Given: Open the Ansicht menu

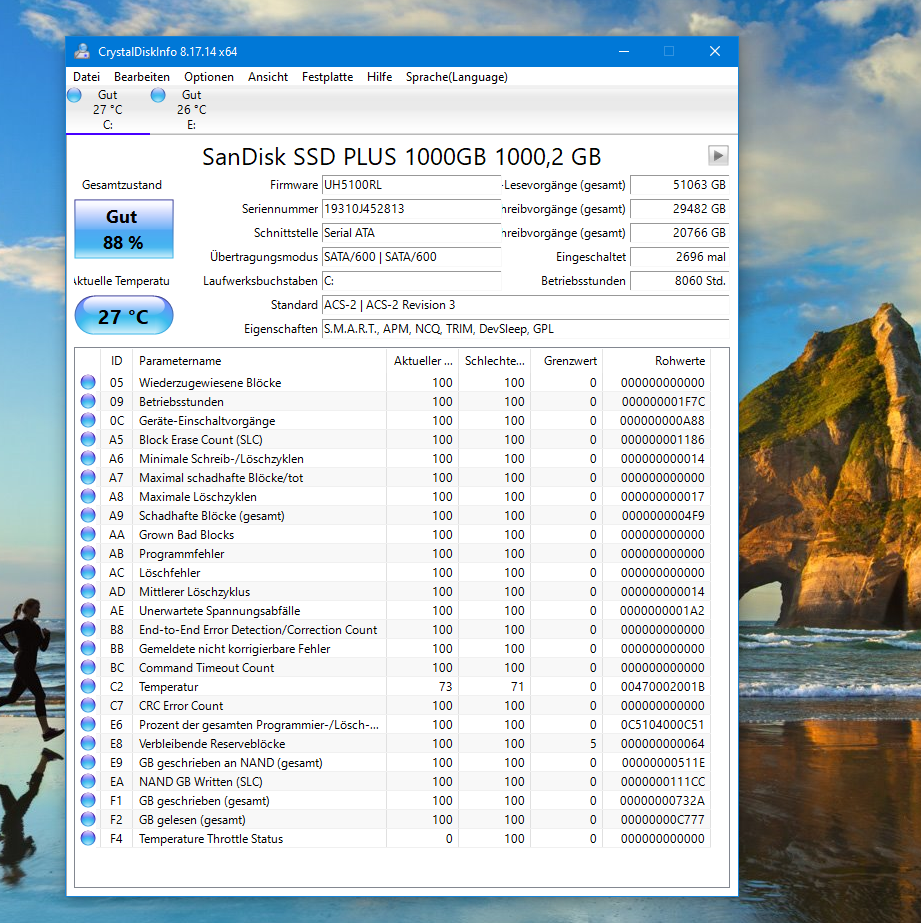Looking at the screenshot, I should [268, 77].
